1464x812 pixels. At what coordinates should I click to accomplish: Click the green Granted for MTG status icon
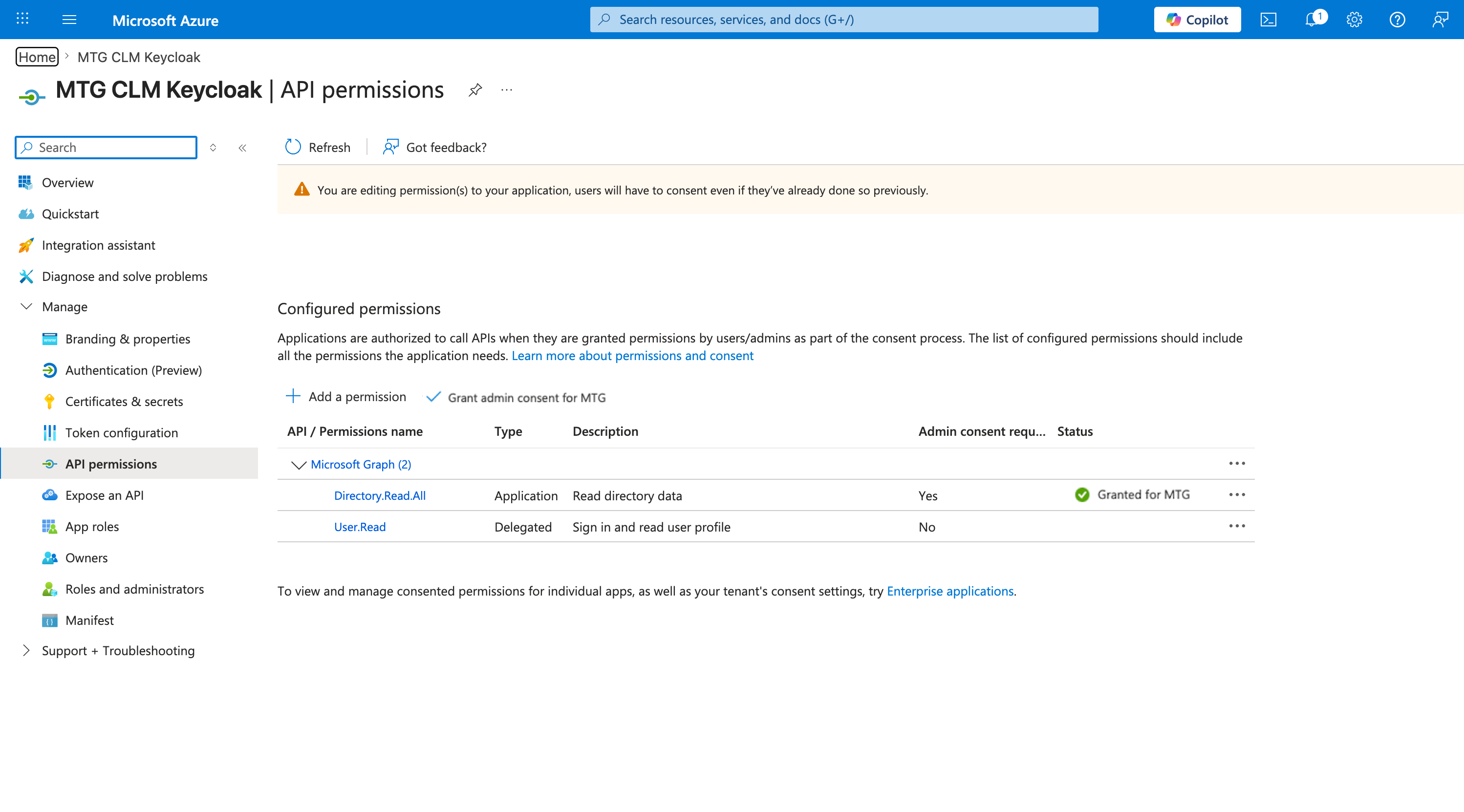1082,494
